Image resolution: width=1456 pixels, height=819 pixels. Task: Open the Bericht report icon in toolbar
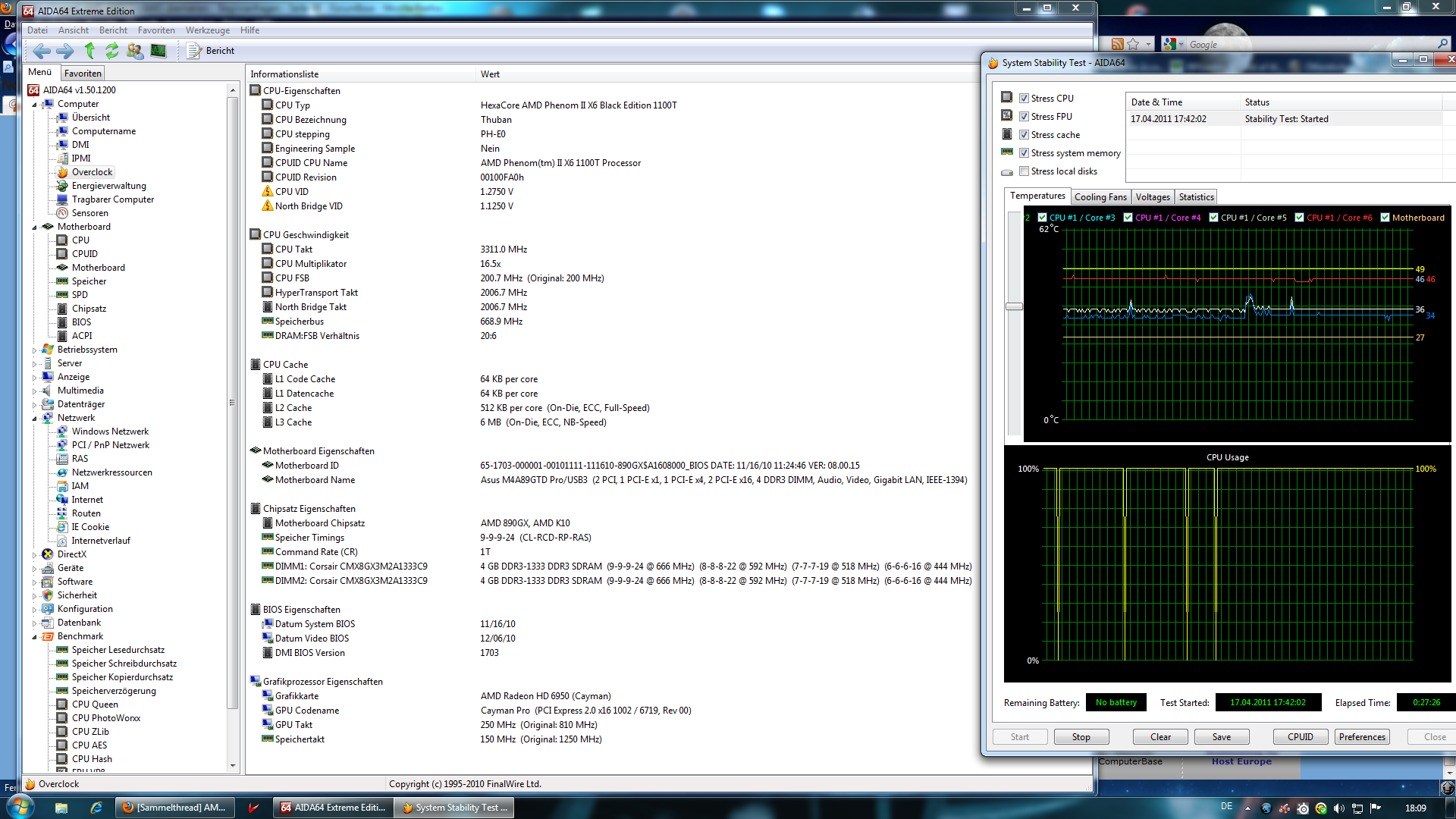195,51
